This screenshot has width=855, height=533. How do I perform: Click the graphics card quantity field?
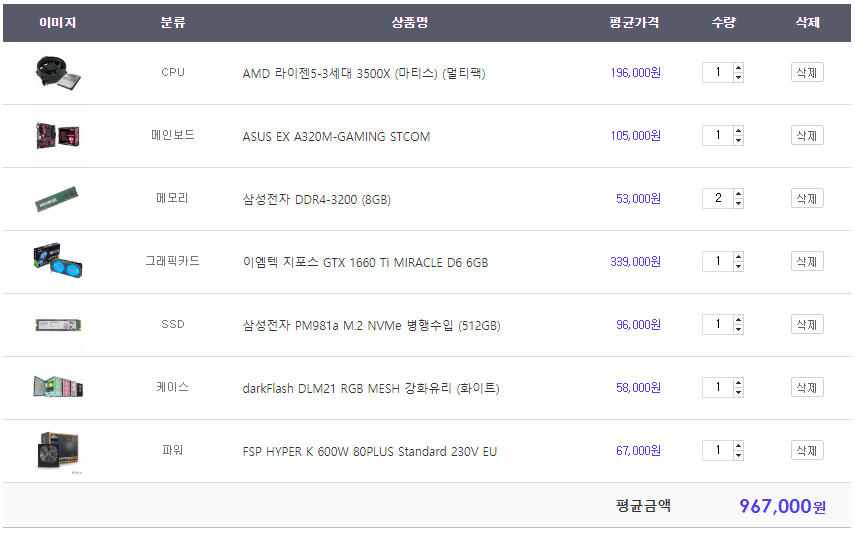(718, 261)
